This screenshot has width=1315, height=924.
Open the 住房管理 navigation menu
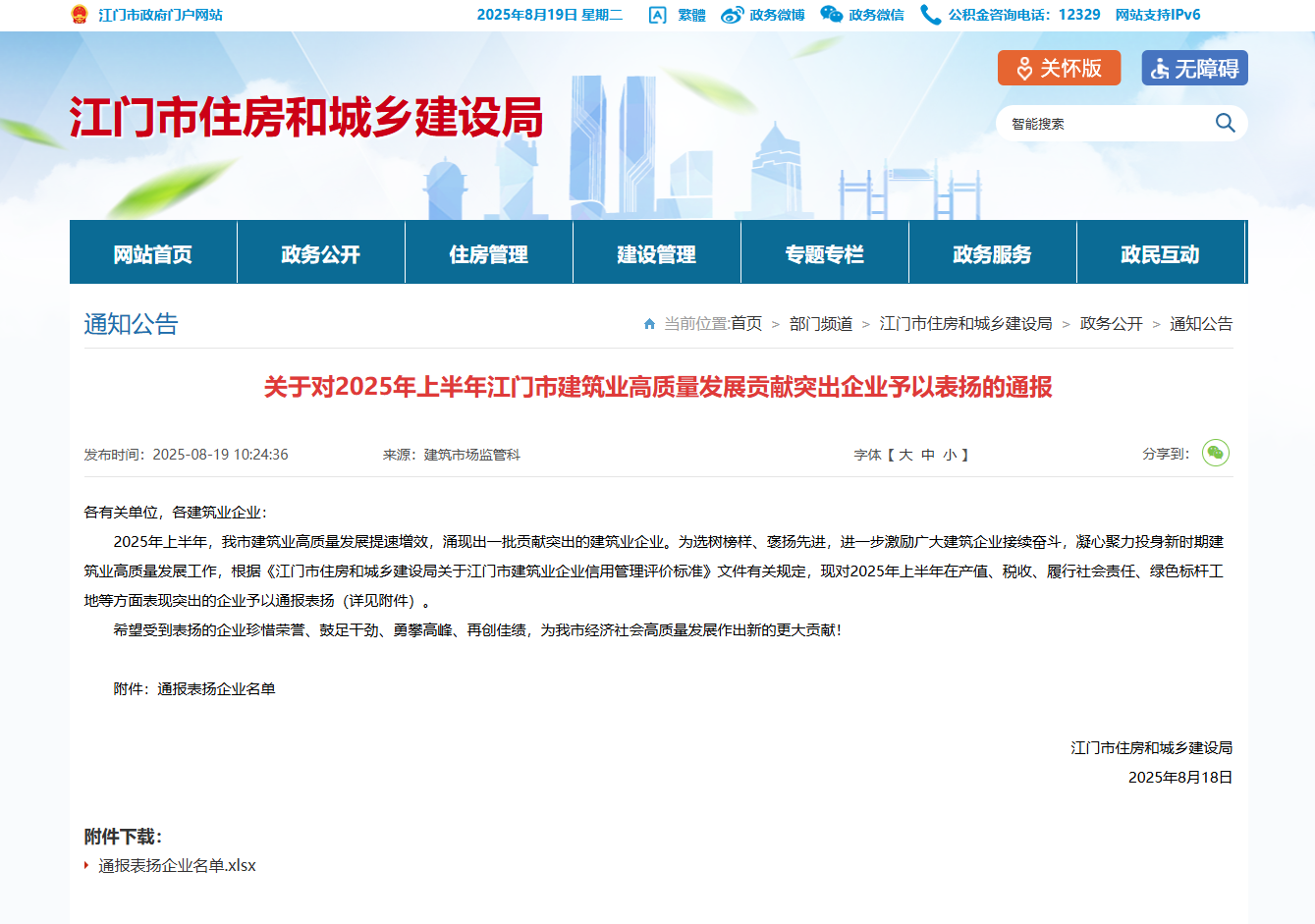coord(489,254)
